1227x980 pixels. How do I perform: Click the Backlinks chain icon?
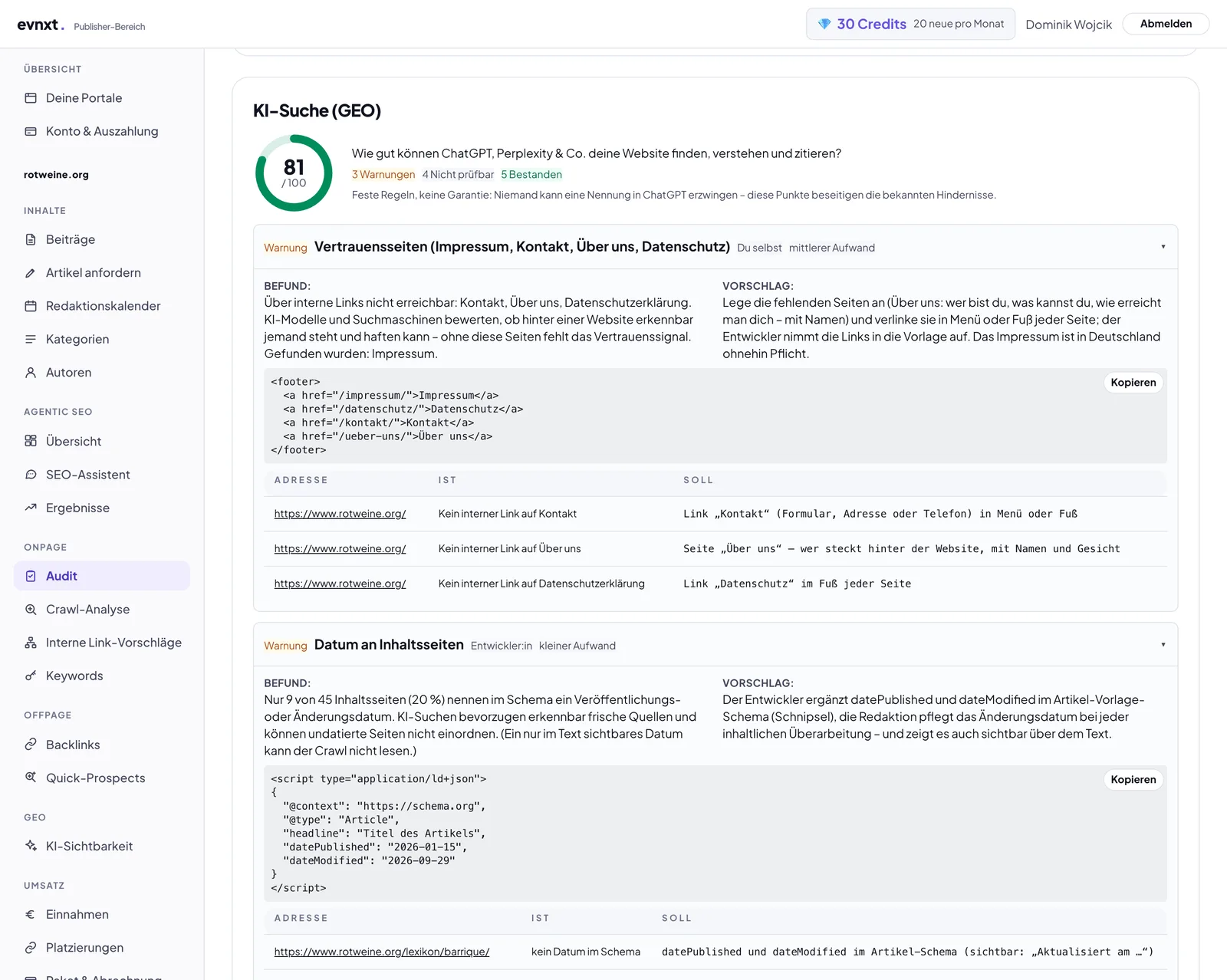pyautogui.click(x=31, y=745)
